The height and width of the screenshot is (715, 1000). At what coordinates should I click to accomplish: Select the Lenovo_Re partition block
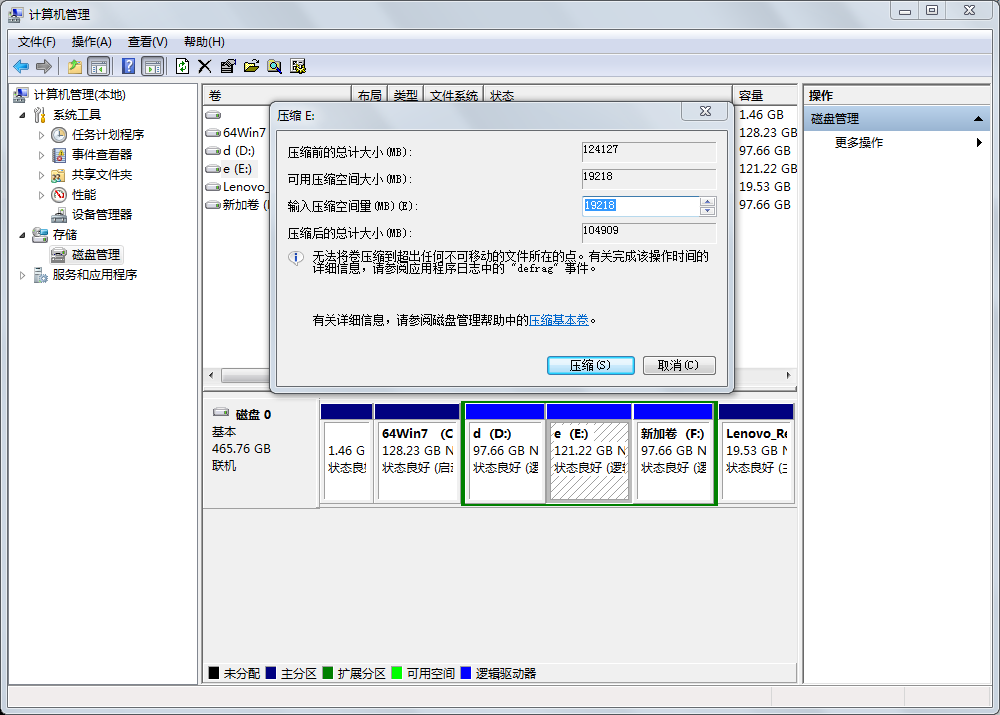(756, 453)
